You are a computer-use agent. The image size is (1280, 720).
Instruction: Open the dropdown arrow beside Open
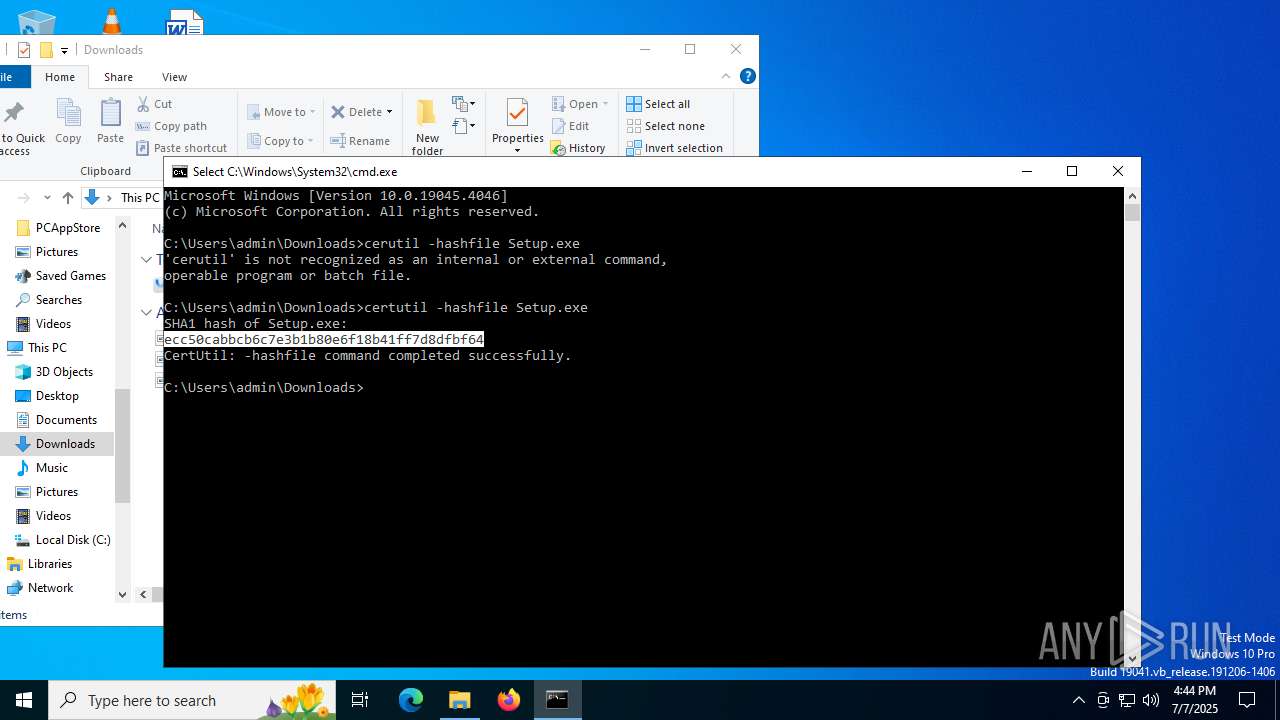[605, 104]
